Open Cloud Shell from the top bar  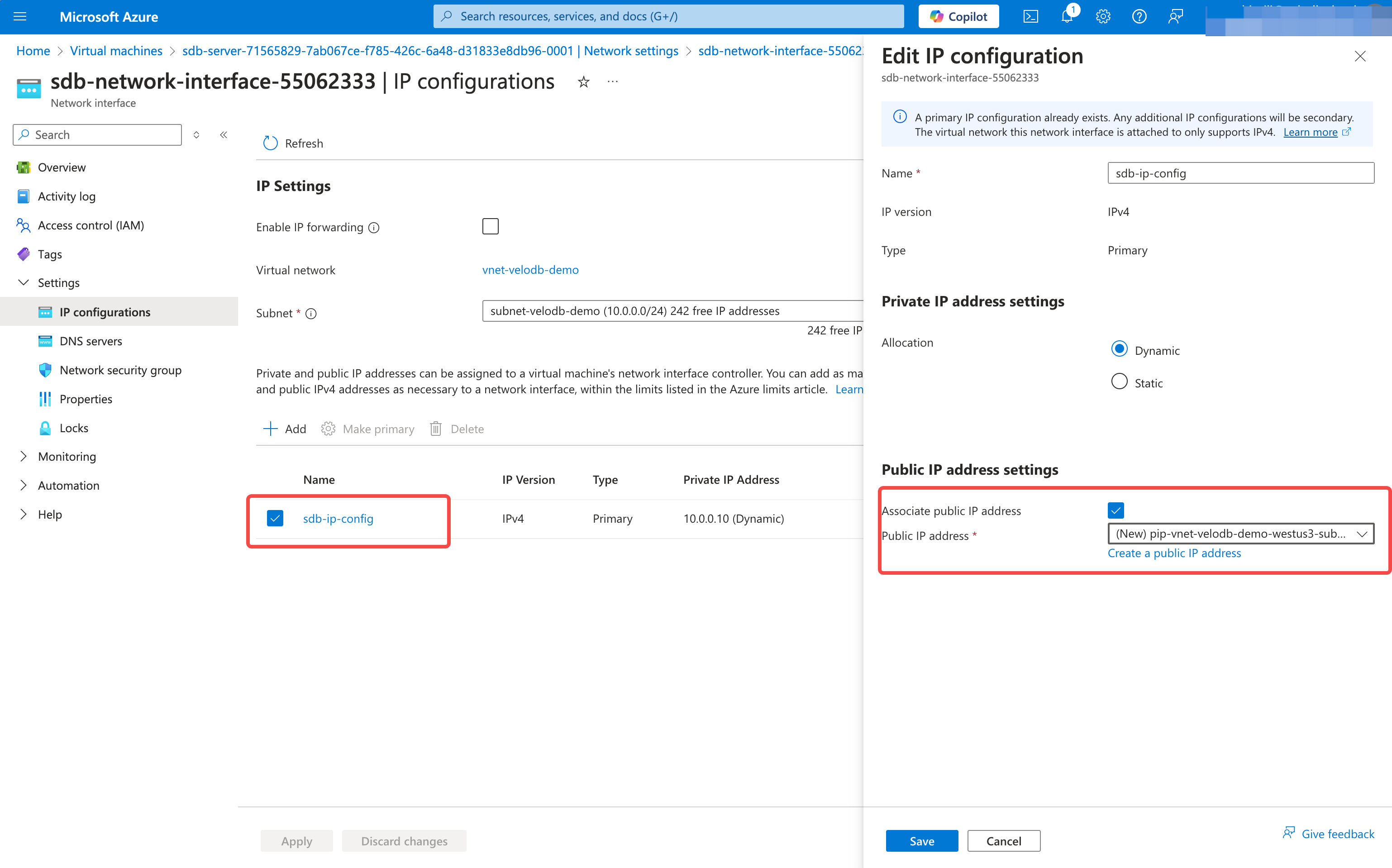pyautogui.click(x=1030, y=17)
